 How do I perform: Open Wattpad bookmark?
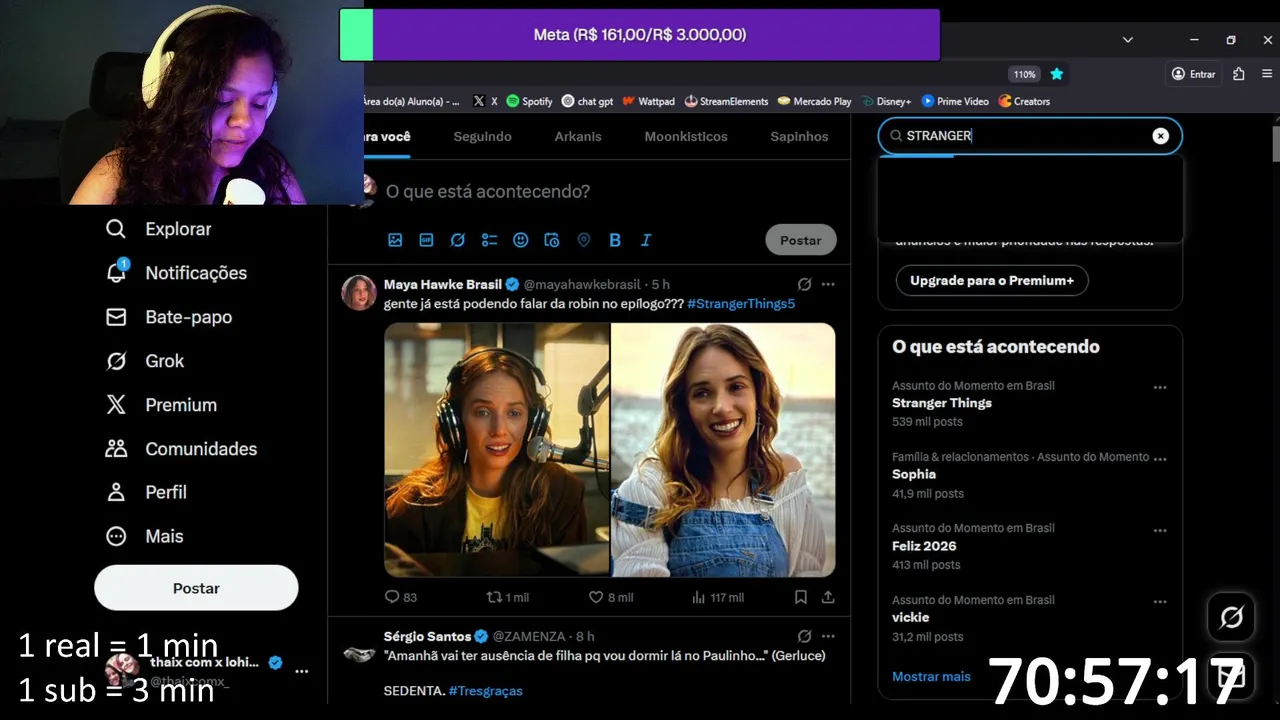[648, 101]
